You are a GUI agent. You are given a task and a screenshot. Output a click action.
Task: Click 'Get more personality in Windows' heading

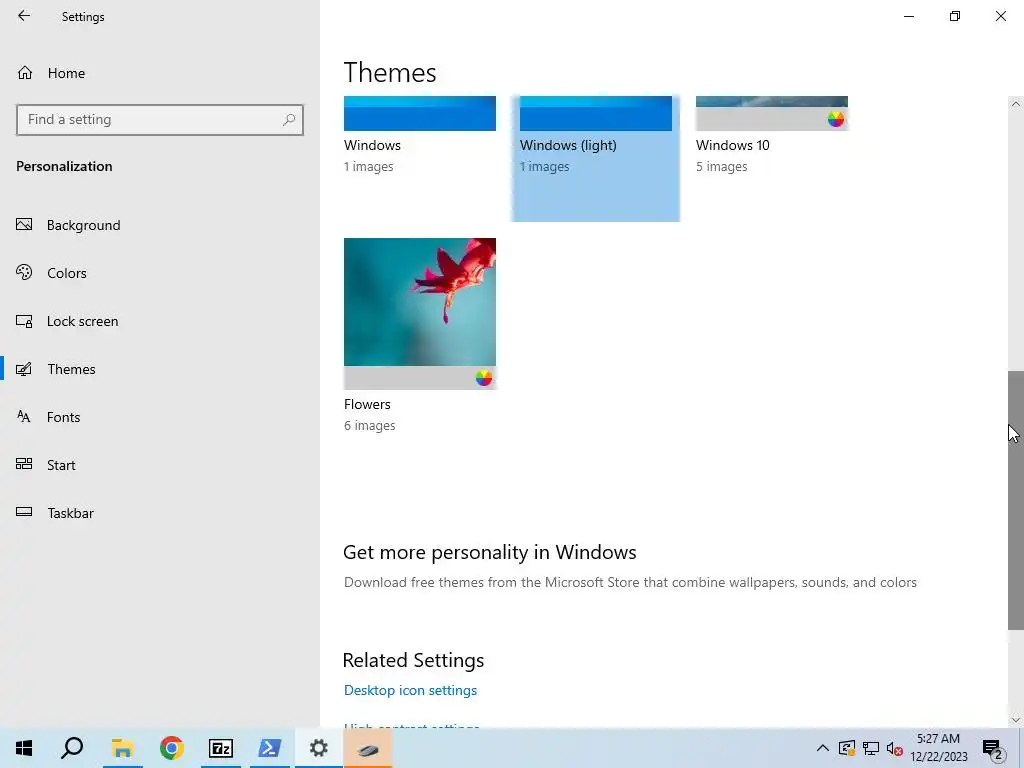(490, 552)
